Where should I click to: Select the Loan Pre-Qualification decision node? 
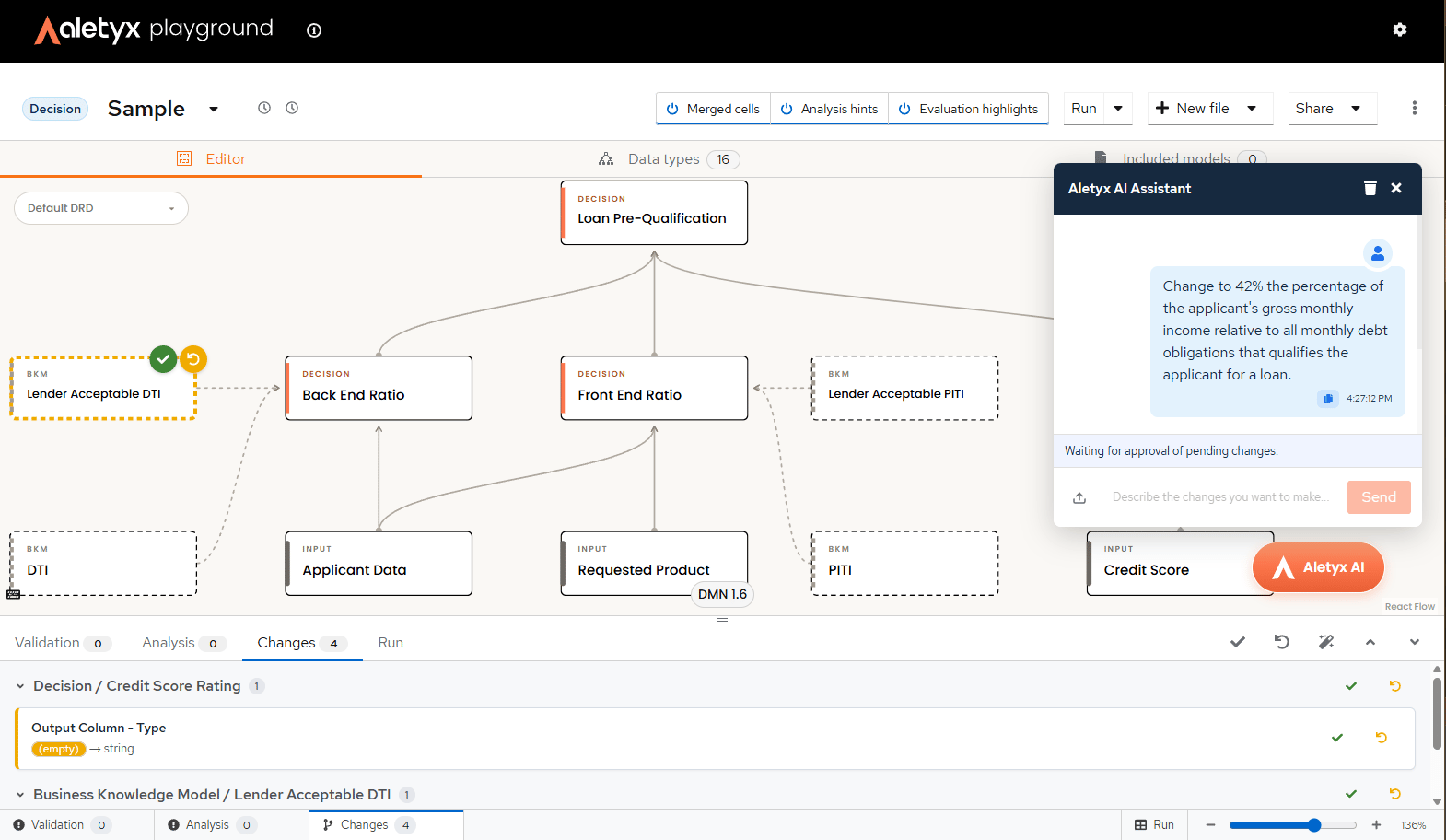click(654, 213)
